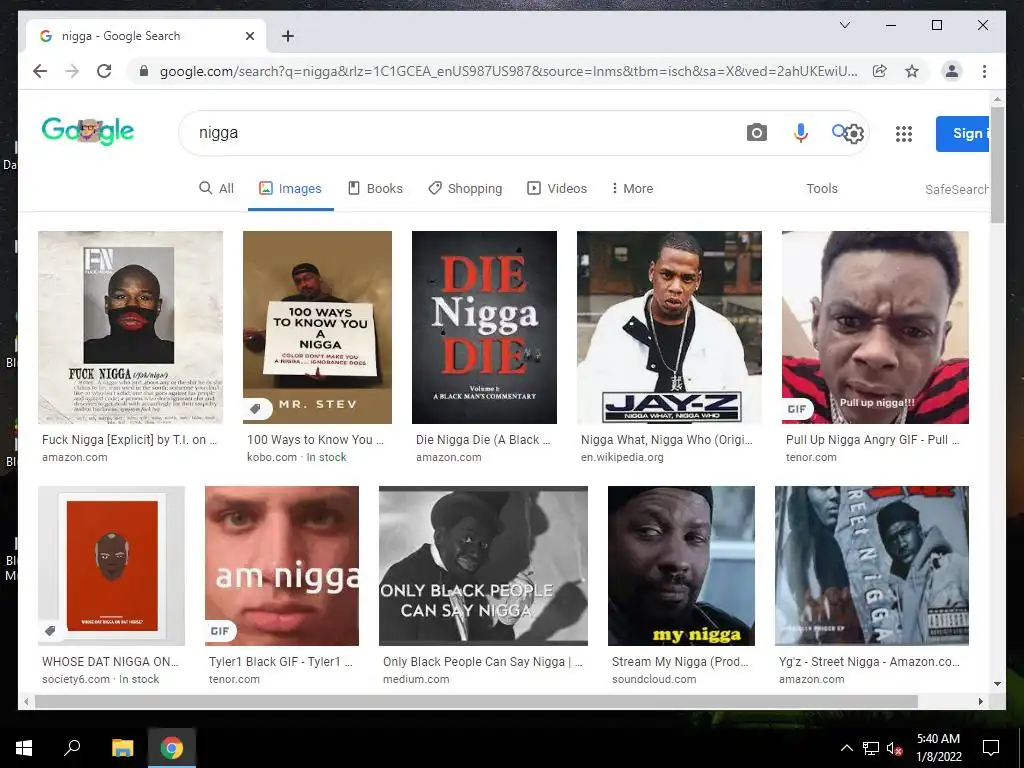Viewport: 1024px width, 768px height.
Task: Open Windows taskbar search
Action: point(72,747)
